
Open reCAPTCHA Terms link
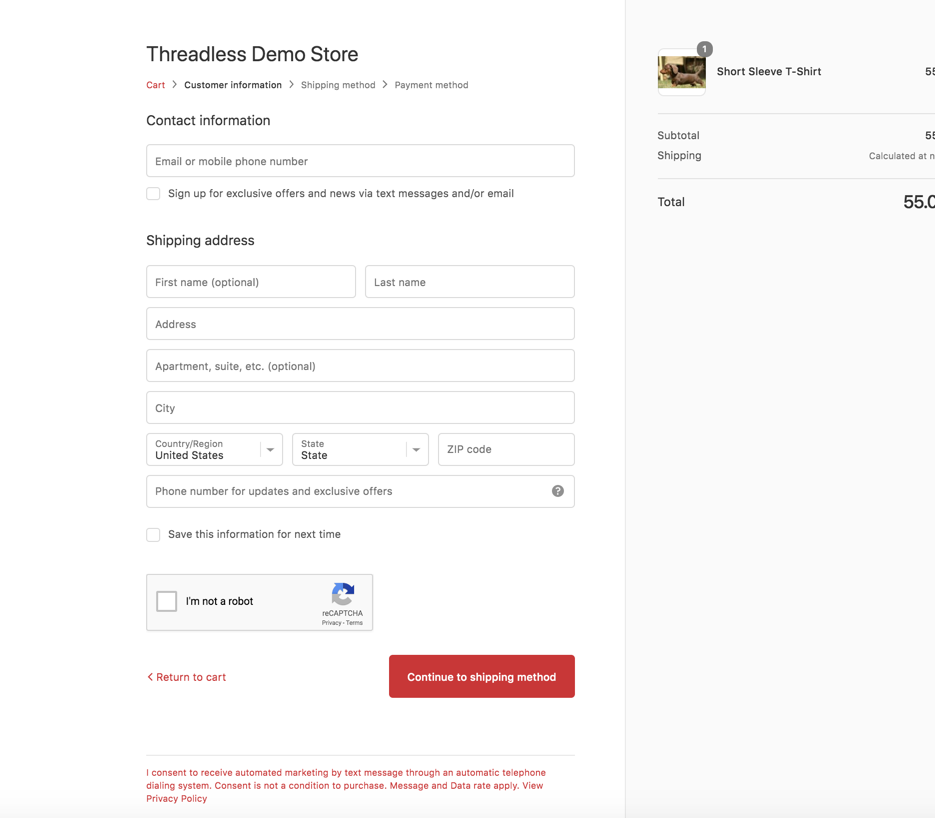354,622
